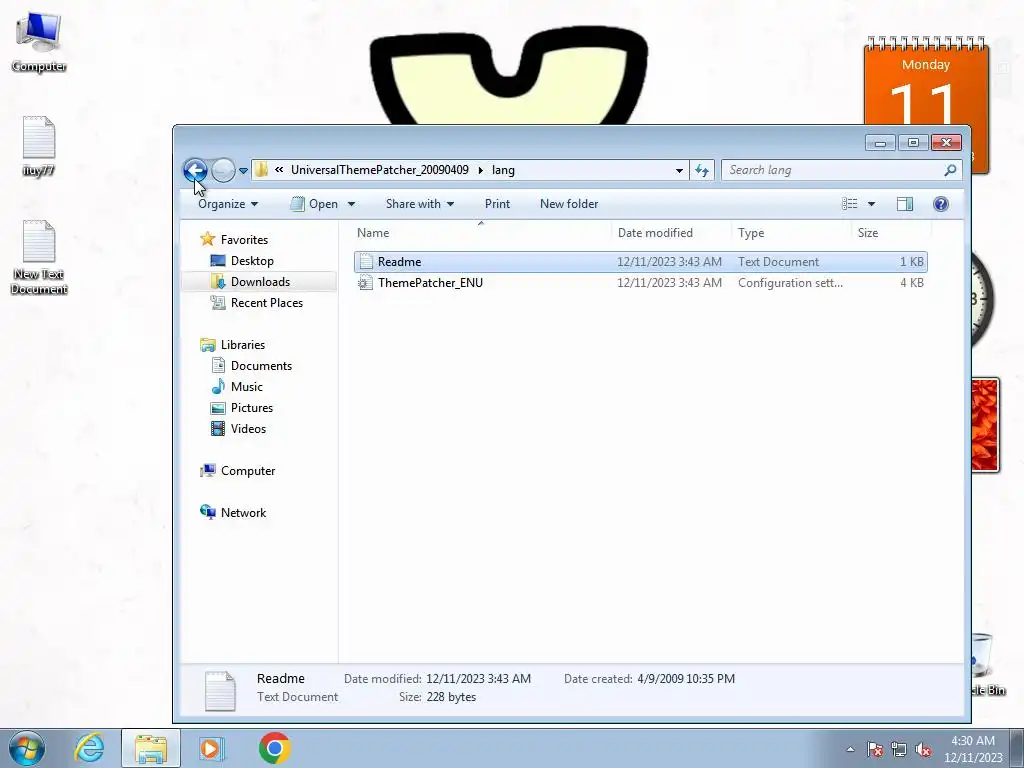Select the ThemePatcher_ENU configuration file
The width and height of the screenshot is (1024, 768).
click(640, 283)
